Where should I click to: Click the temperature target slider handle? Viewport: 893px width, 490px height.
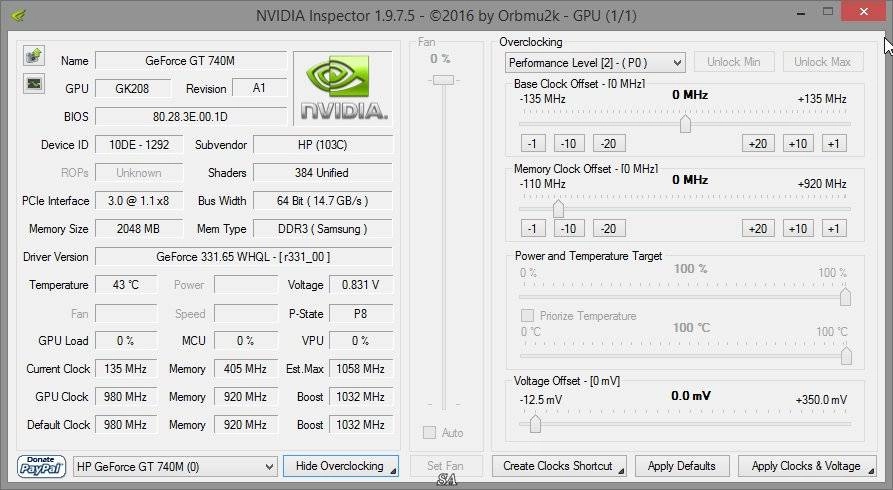pyautogui.click(x=846, y=356)
